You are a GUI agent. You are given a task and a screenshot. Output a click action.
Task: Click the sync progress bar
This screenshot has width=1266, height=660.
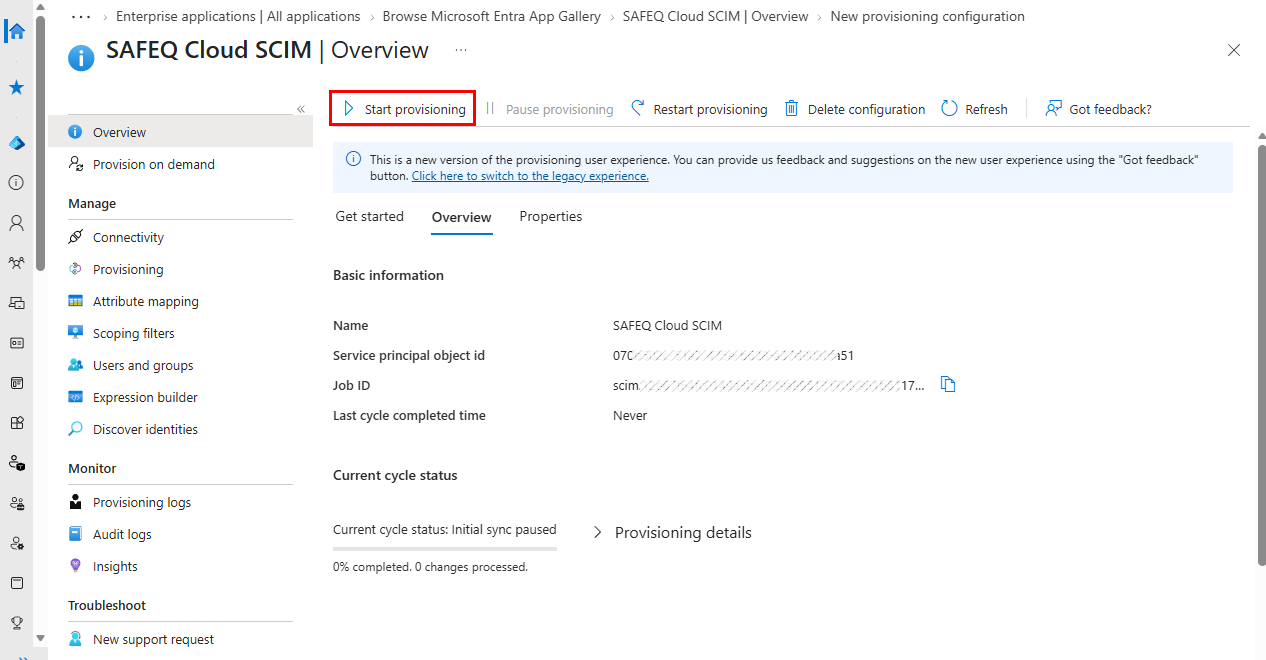(445, 548)
